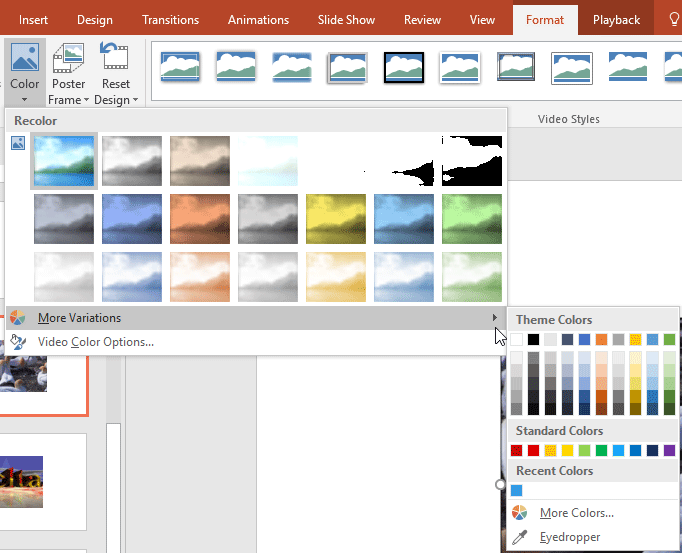
Task: Open Video Color Options
Action: 96,342
